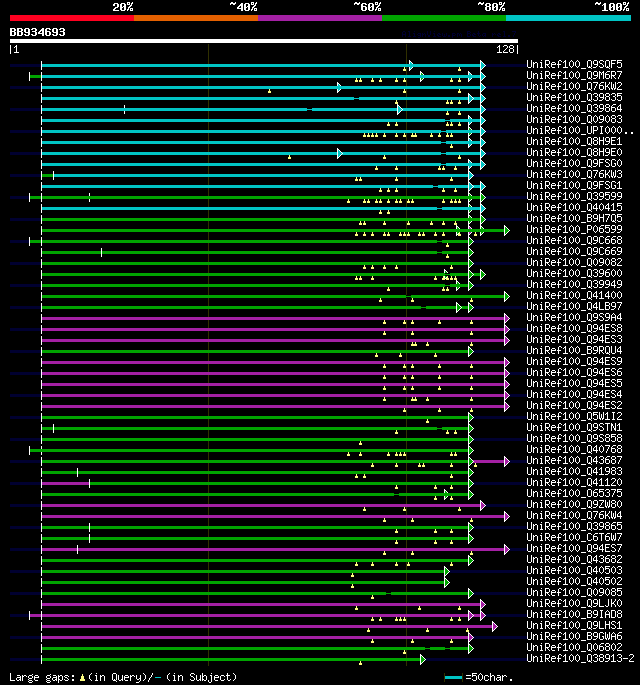
Task: Select the UniRef100_B9RQU4 label
Action: [574, 350]
